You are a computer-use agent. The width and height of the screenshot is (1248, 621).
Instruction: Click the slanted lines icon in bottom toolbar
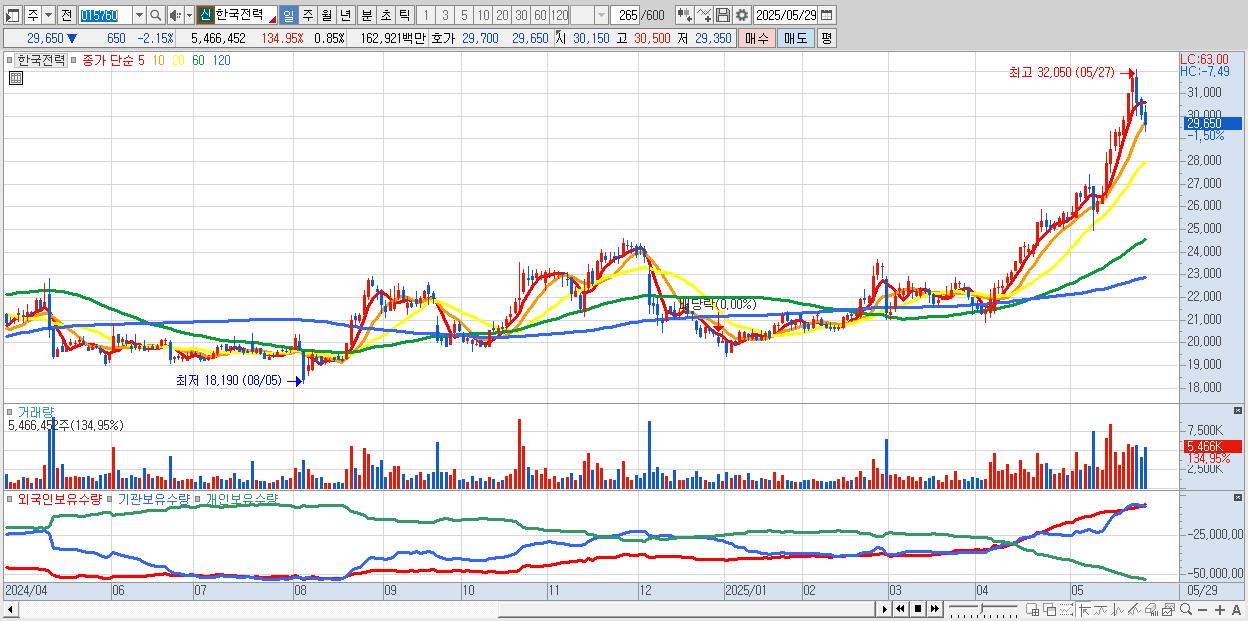(1134, 609)
